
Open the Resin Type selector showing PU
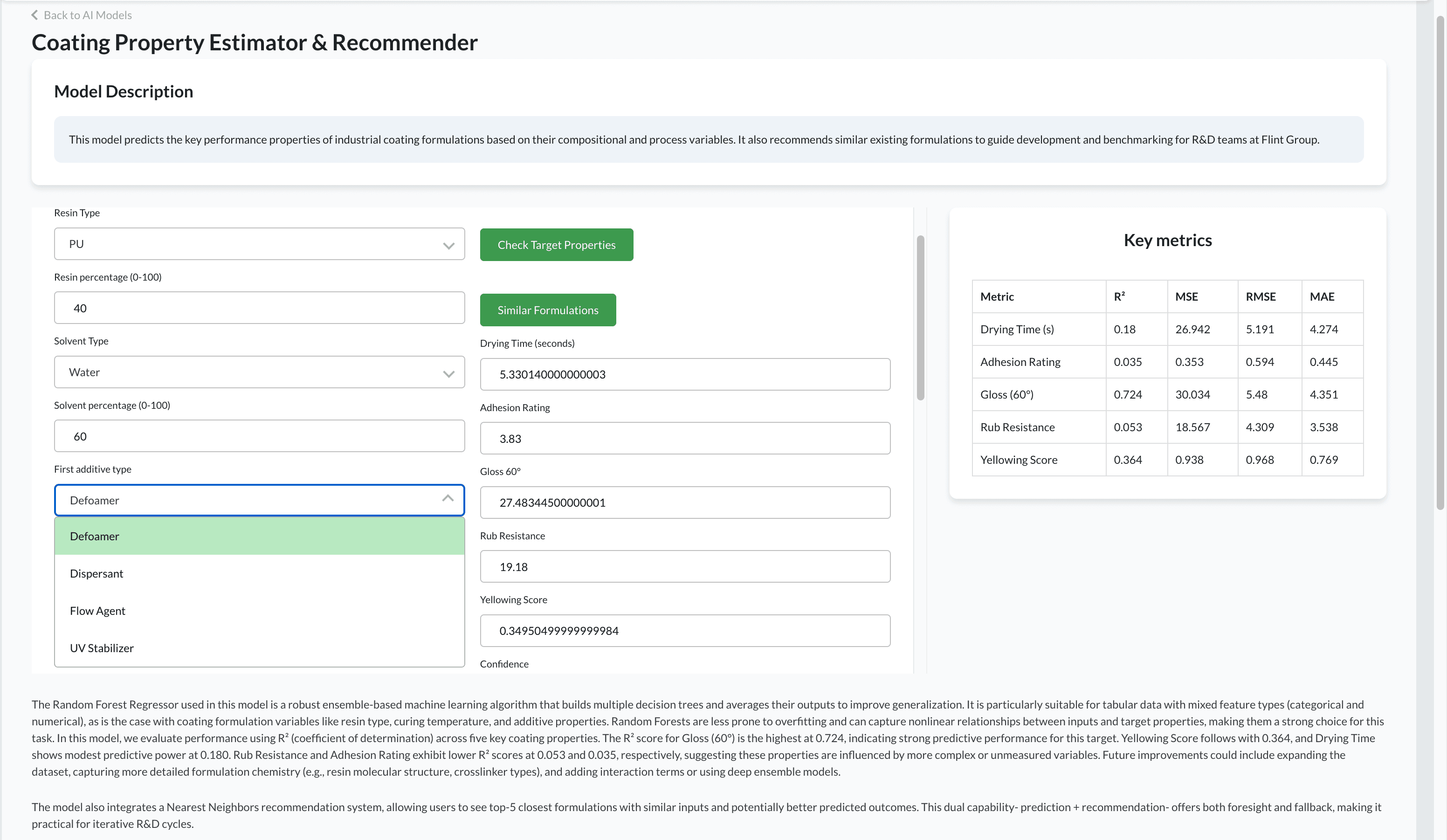pyautogui.click(x=259, y=243)
